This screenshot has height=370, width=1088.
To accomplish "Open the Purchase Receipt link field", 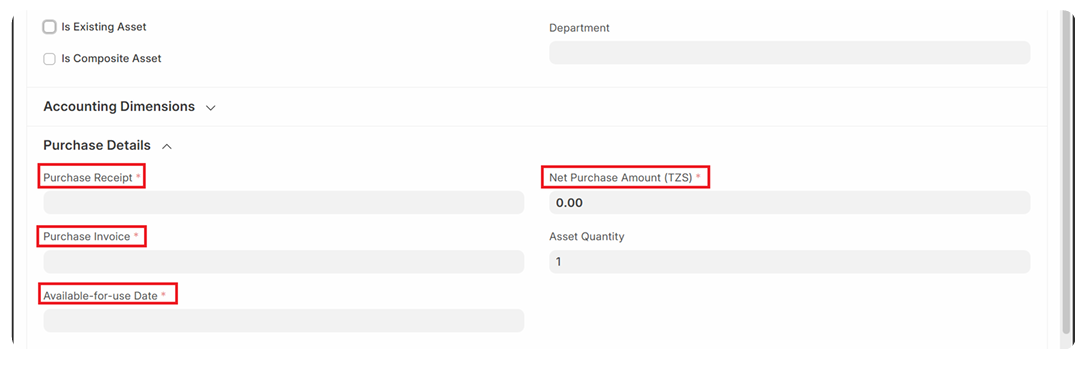I will (x=284, y=203).
